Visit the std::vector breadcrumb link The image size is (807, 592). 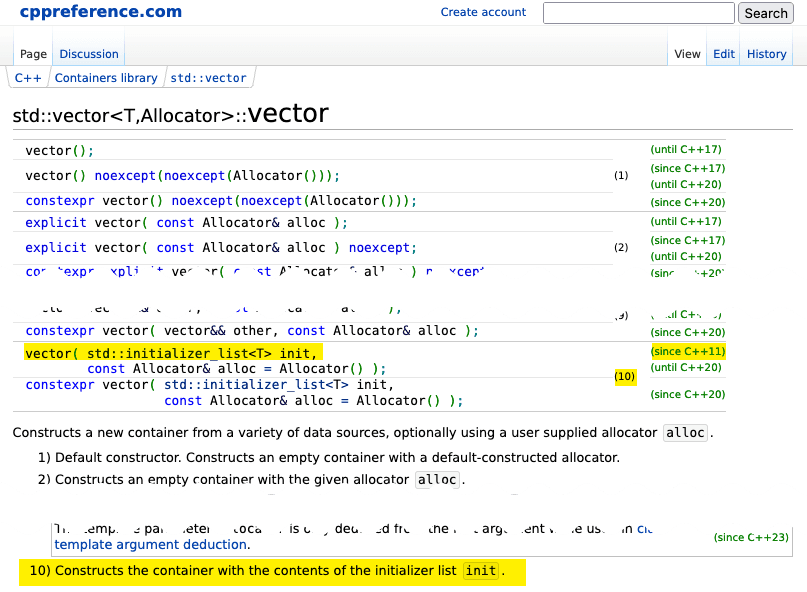(x=209, y=76)
